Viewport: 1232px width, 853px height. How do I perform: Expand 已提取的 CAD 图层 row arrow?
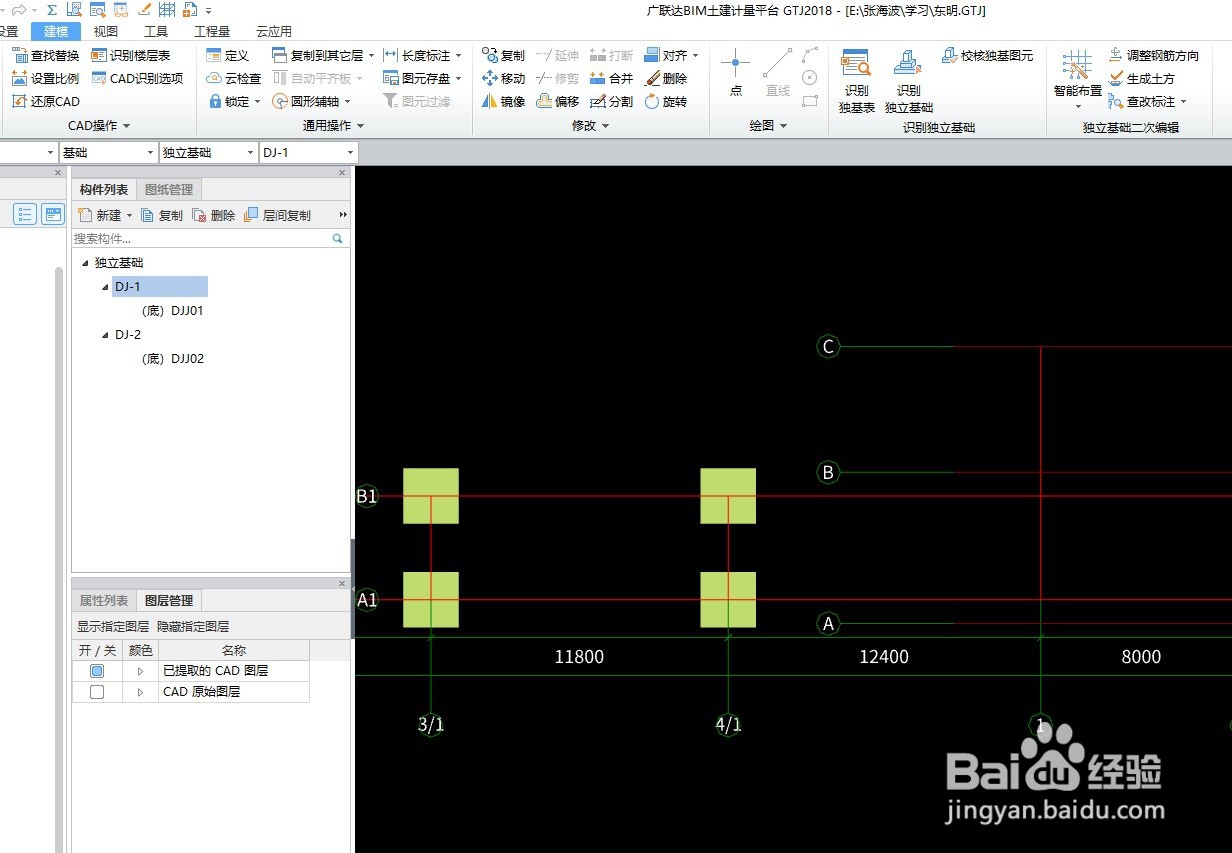tap(140, 671)
